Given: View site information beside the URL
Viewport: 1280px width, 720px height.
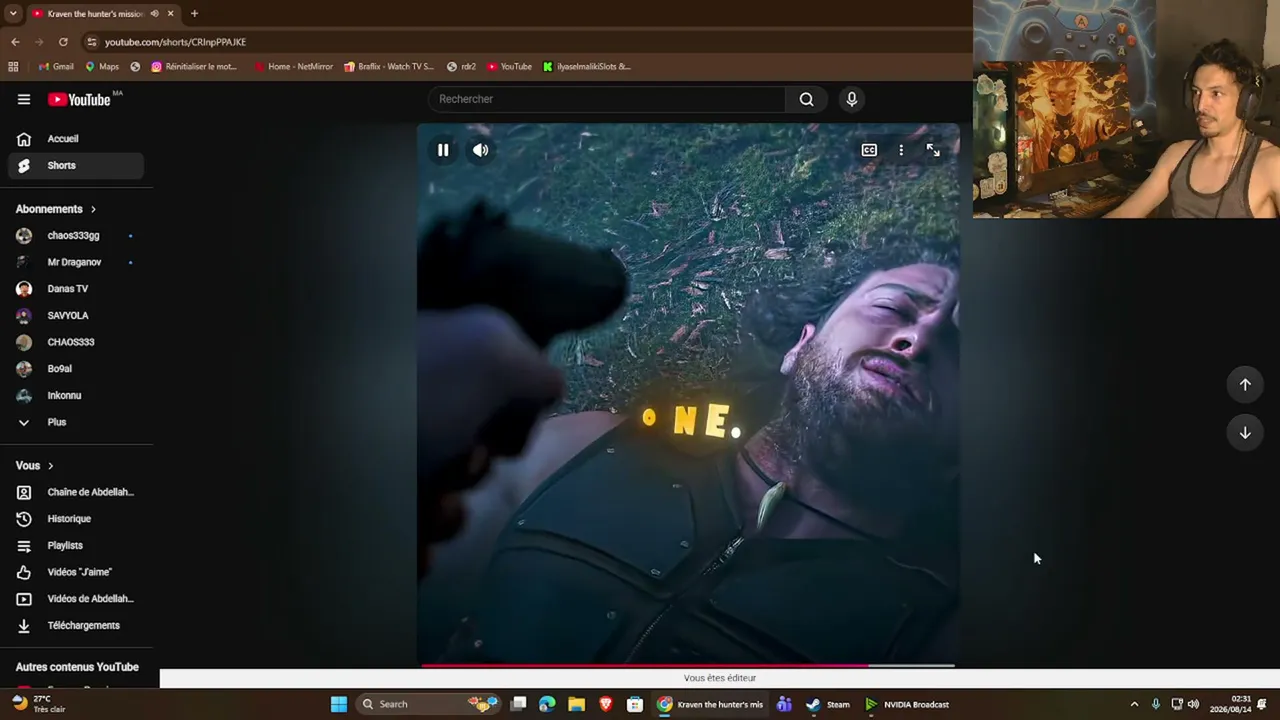Looking at the screenshot, I should coord(92,42).
